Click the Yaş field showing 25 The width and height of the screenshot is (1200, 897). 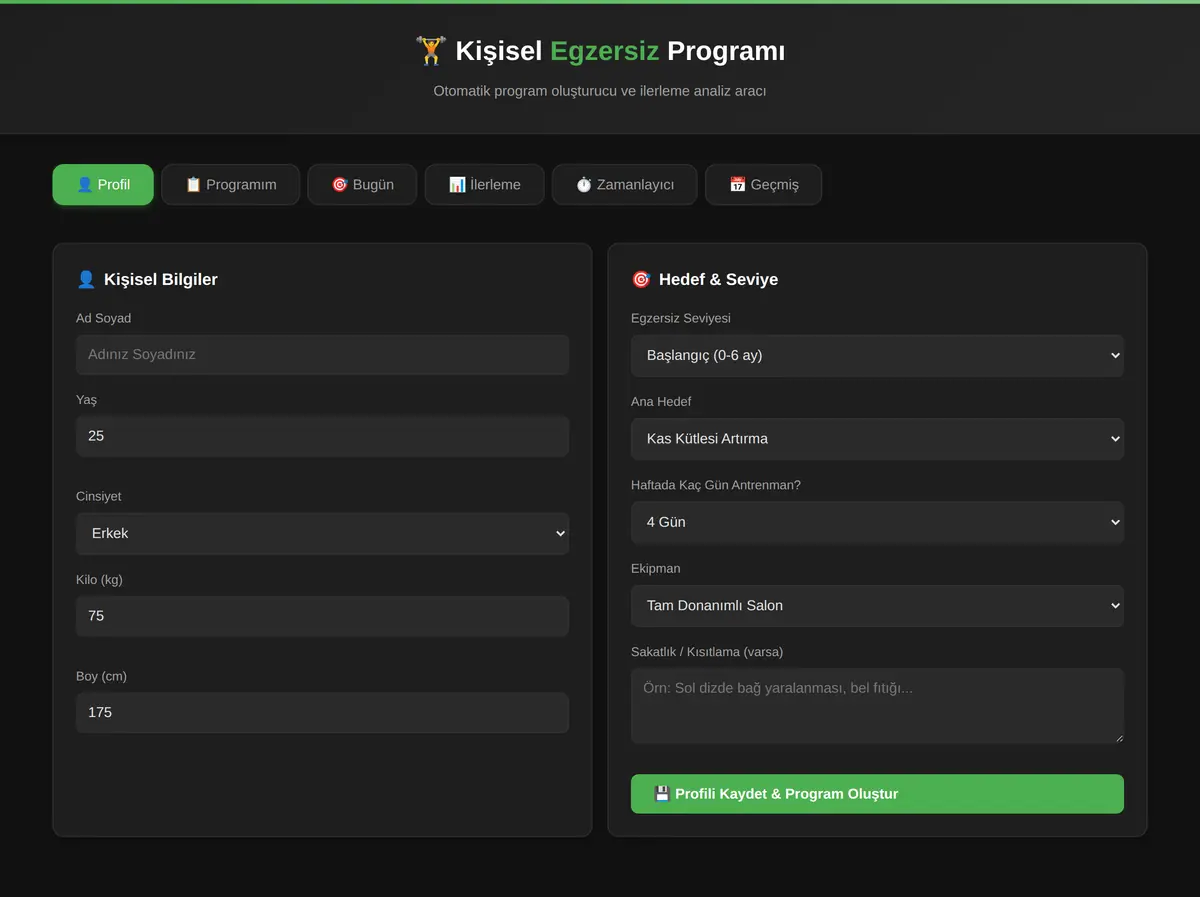click(322, 436)
